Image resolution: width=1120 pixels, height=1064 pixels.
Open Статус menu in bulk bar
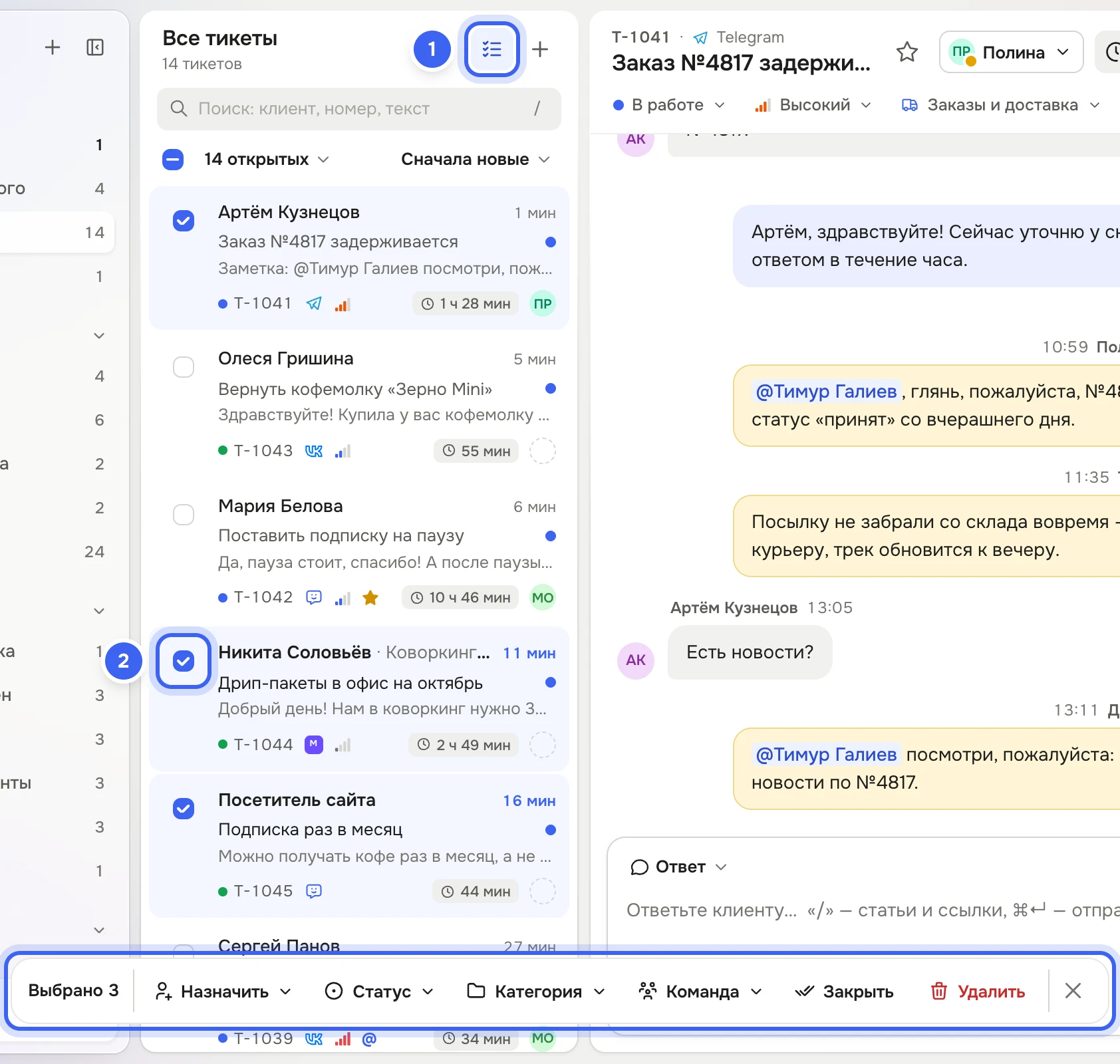coord(379,992)
